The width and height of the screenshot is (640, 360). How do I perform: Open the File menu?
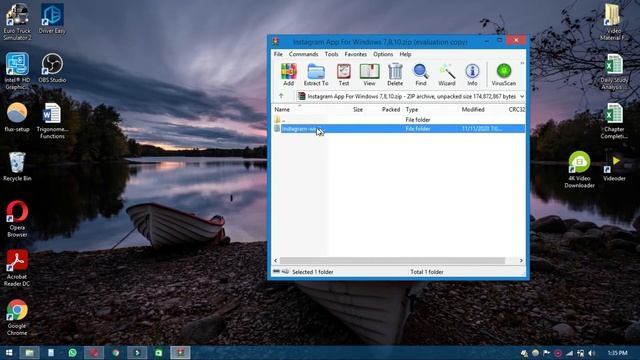[x=278, y=54]
